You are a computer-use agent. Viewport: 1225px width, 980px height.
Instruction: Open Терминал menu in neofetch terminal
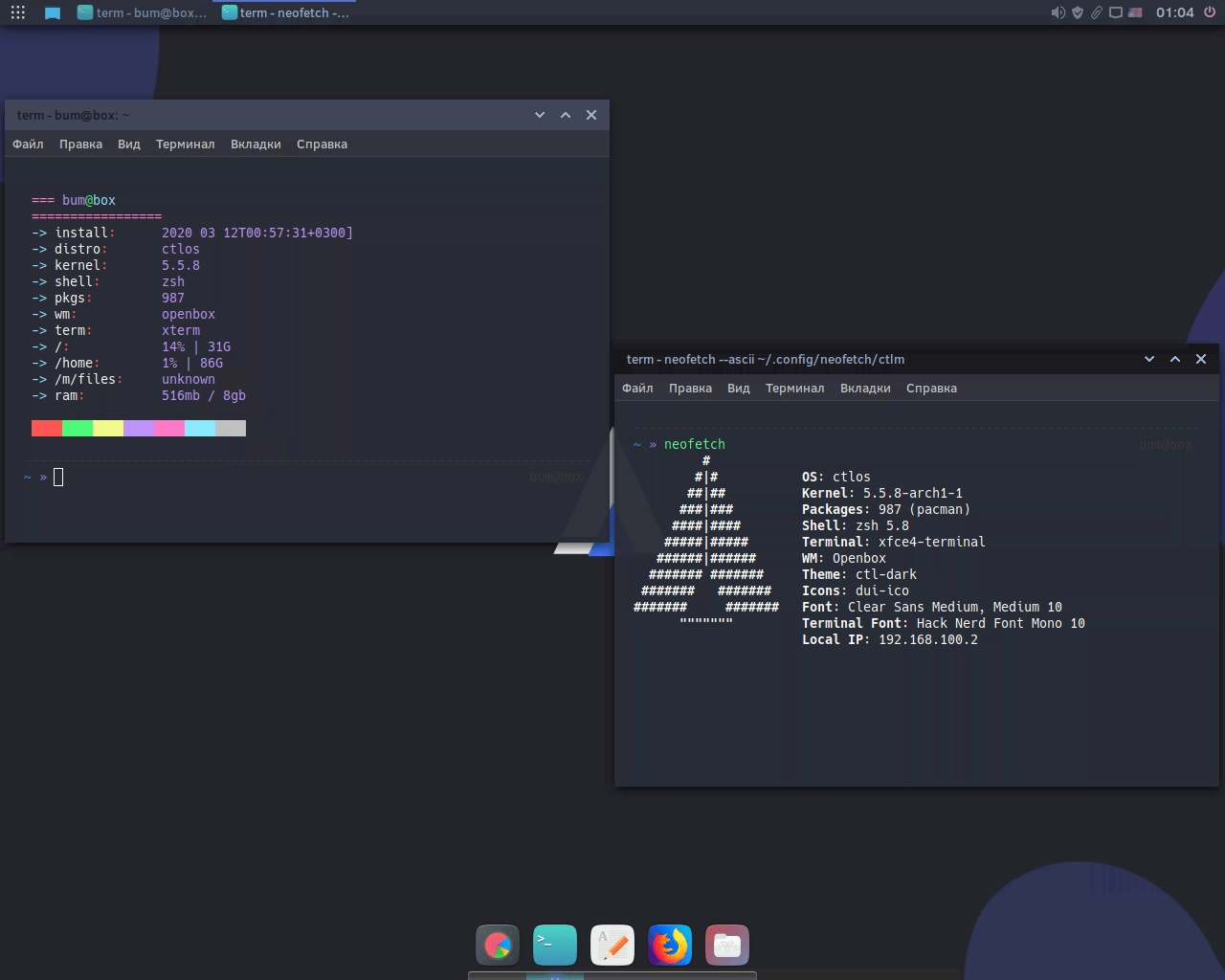[x=794, y=388]
